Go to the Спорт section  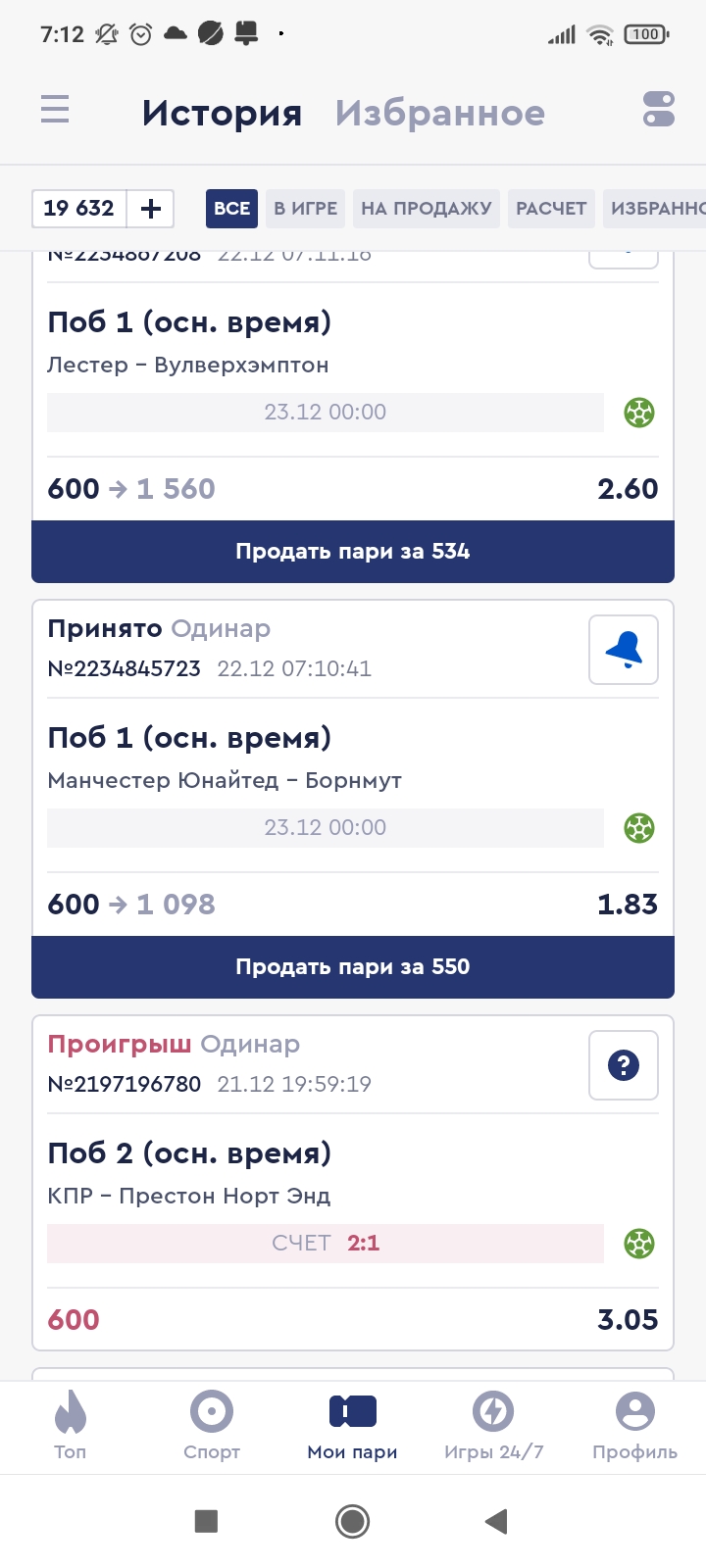(x=212, y=1425)
